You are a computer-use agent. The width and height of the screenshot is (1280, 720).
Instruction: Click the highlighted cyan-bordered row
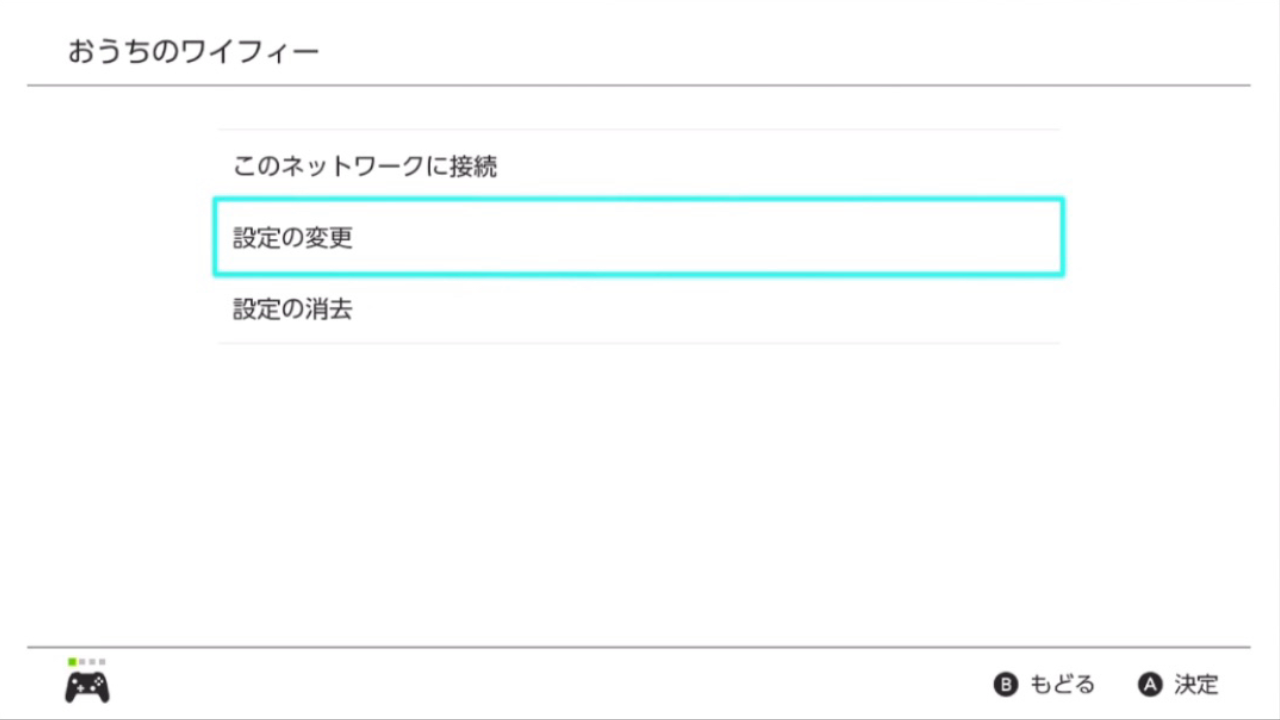[x=638, y=237]
